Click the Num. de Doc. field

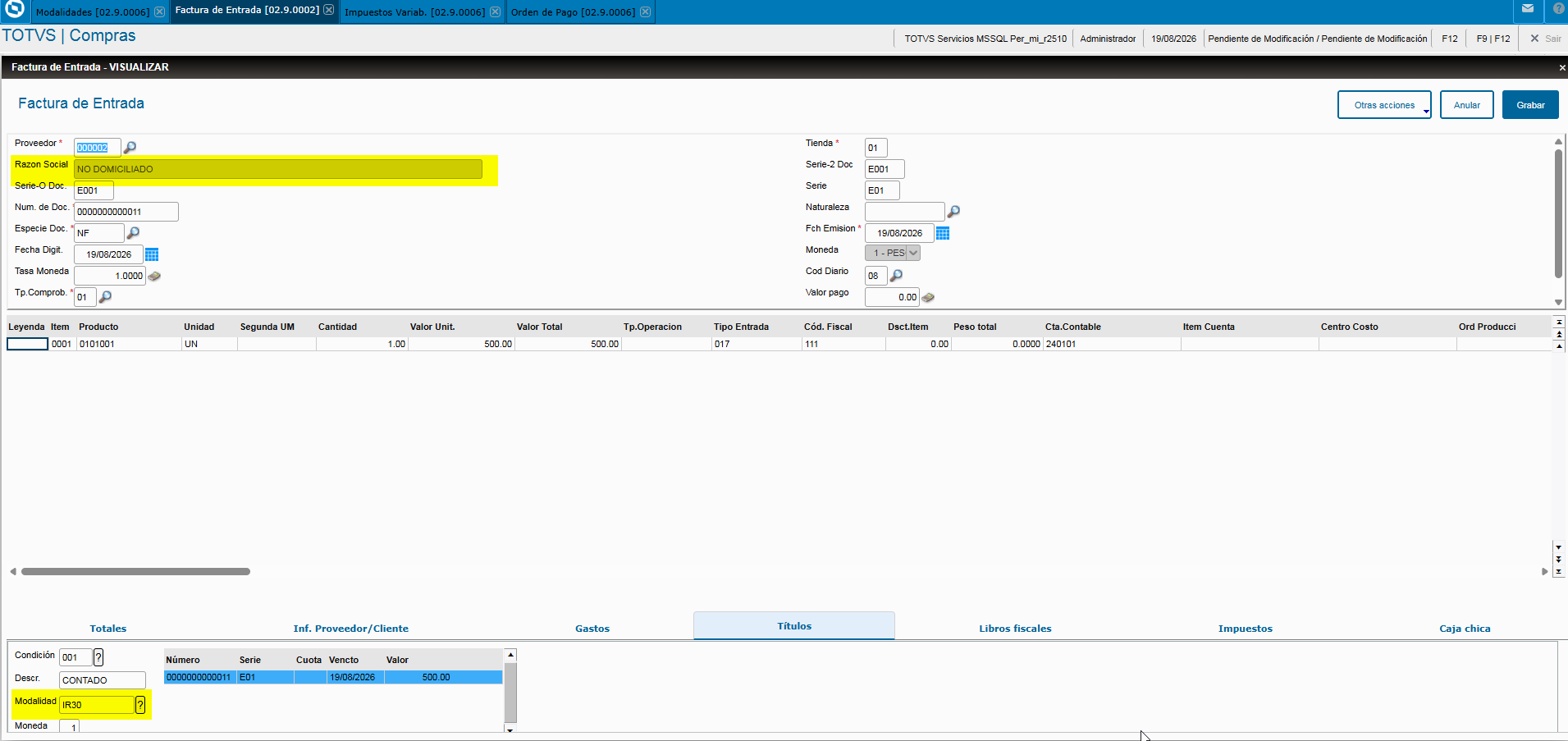pyautogui.click(x=126, y=212)
